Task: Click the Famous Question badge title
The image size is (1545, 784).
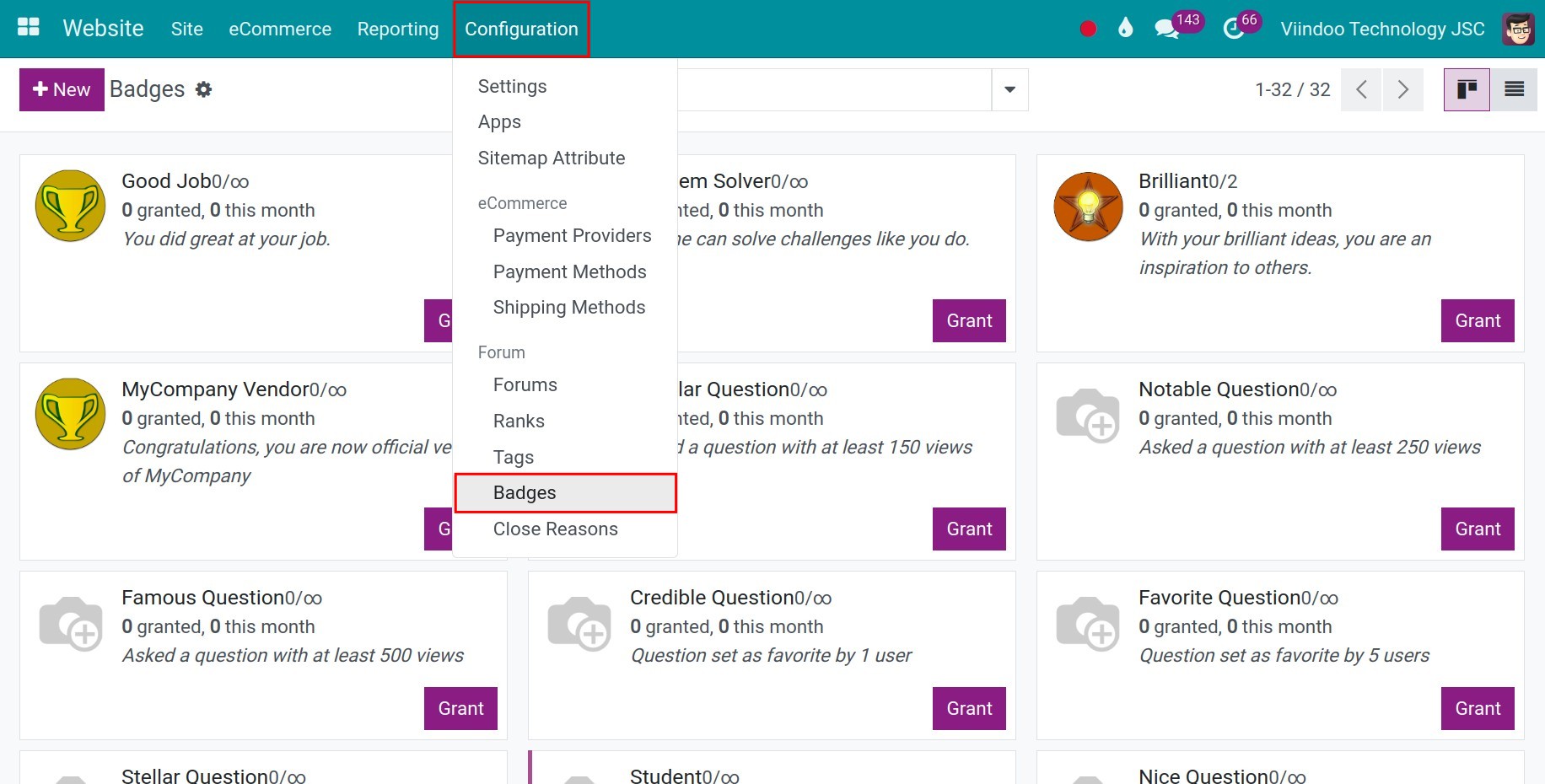Action: (203, 597)
